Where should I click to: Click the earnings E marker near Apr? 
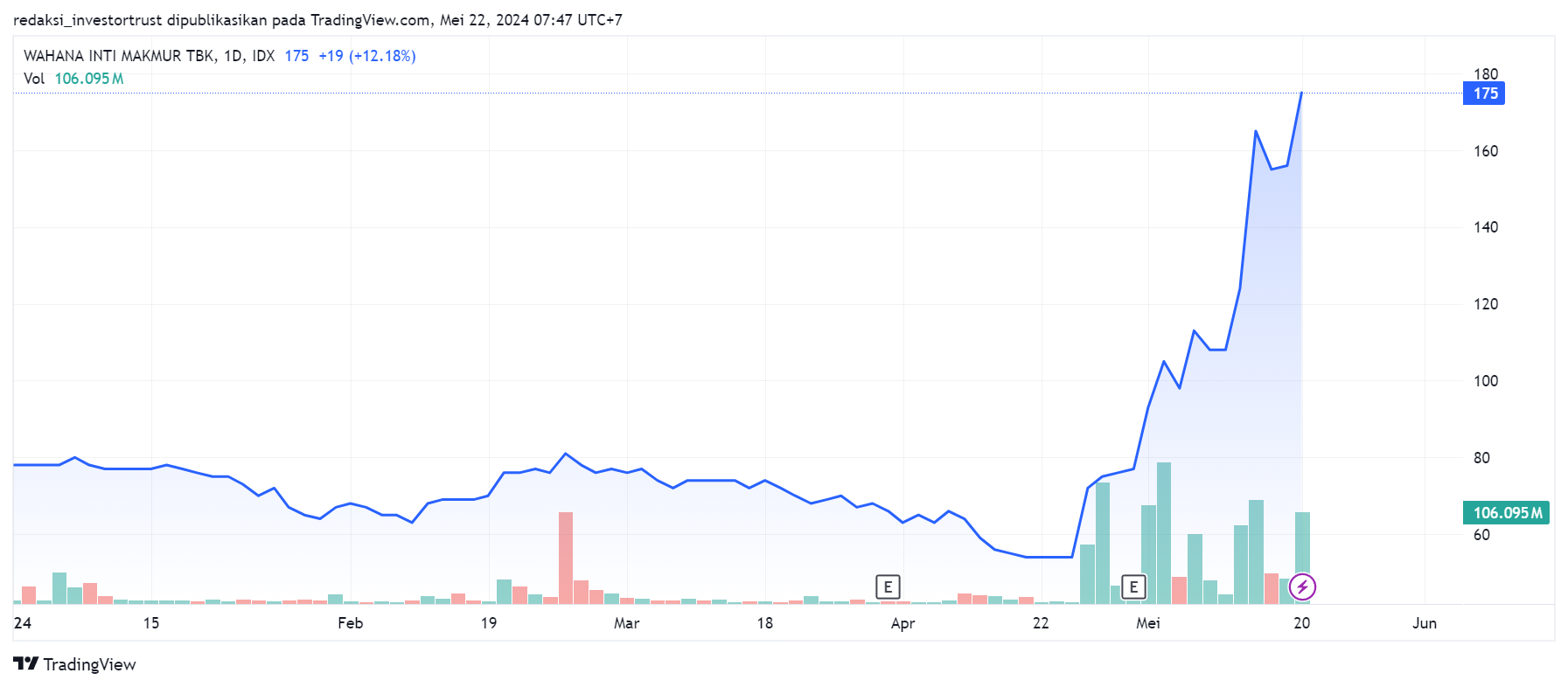point(888,586)
